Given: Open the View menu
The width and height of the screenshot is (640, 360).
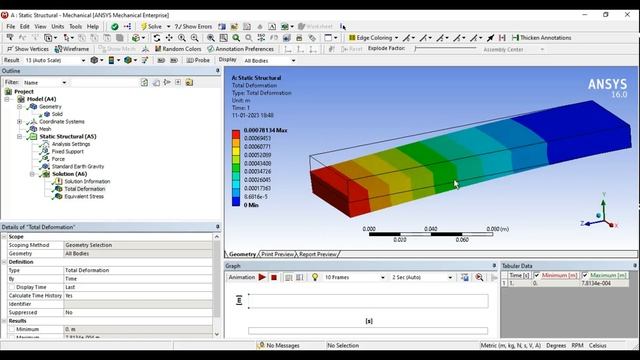Looking at the screenshot, I should [x=40, y=27].
